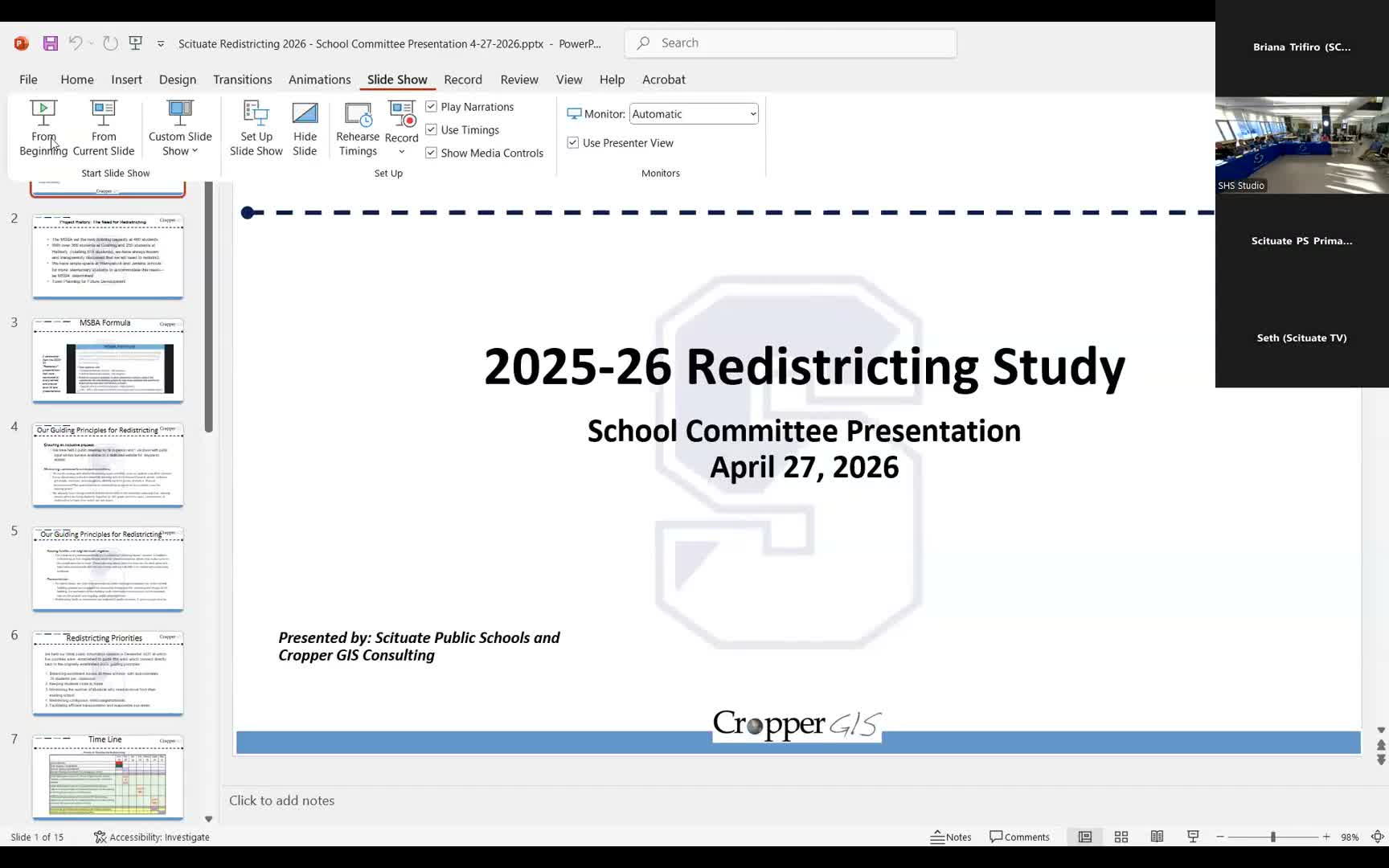Go to previous slide using double-up arrow
This screenshot has width=1389, height=868.
1381,745
